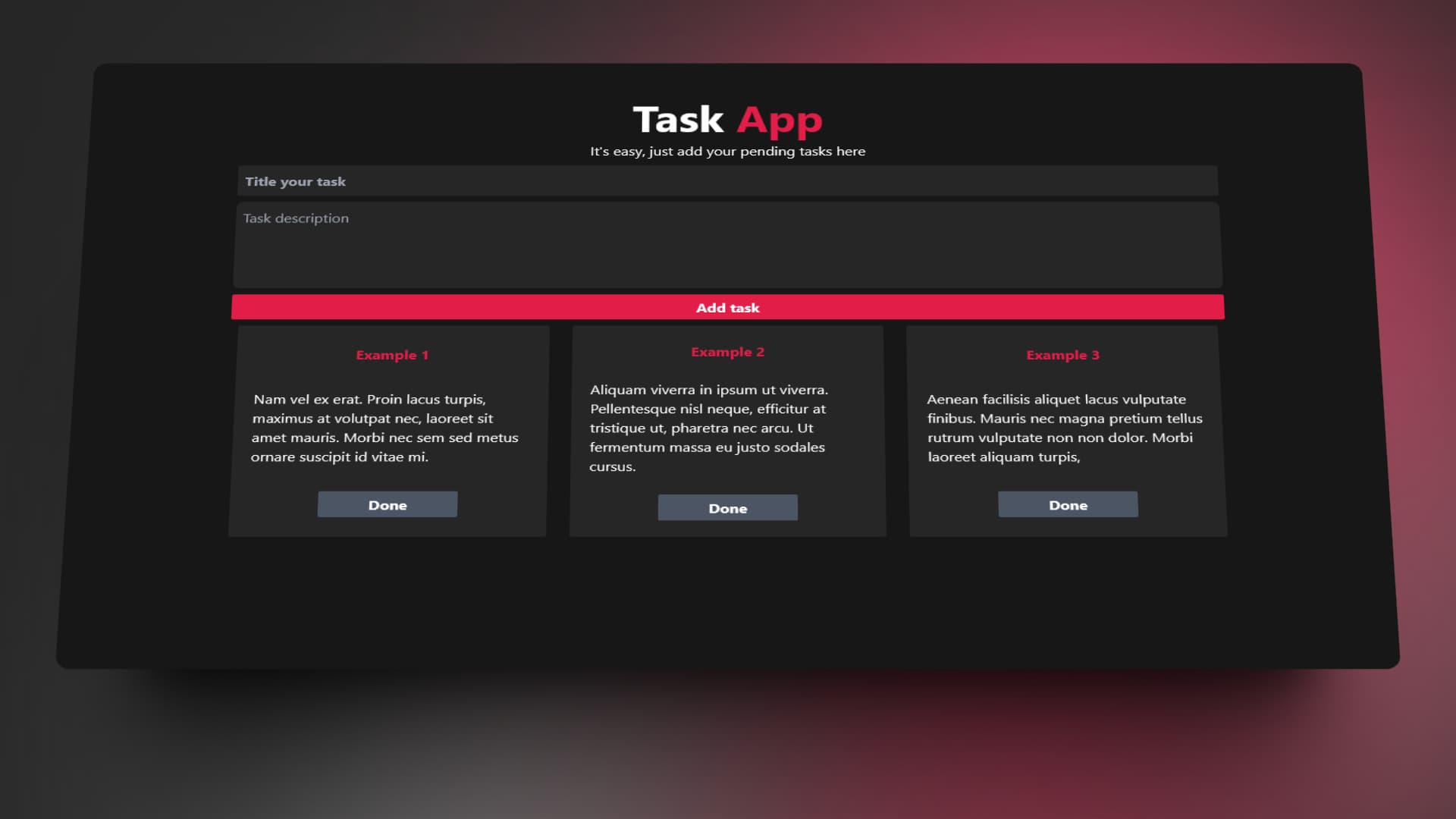Click the description starting 'Aenean facilisis aliquet'

pos(1065,428)
